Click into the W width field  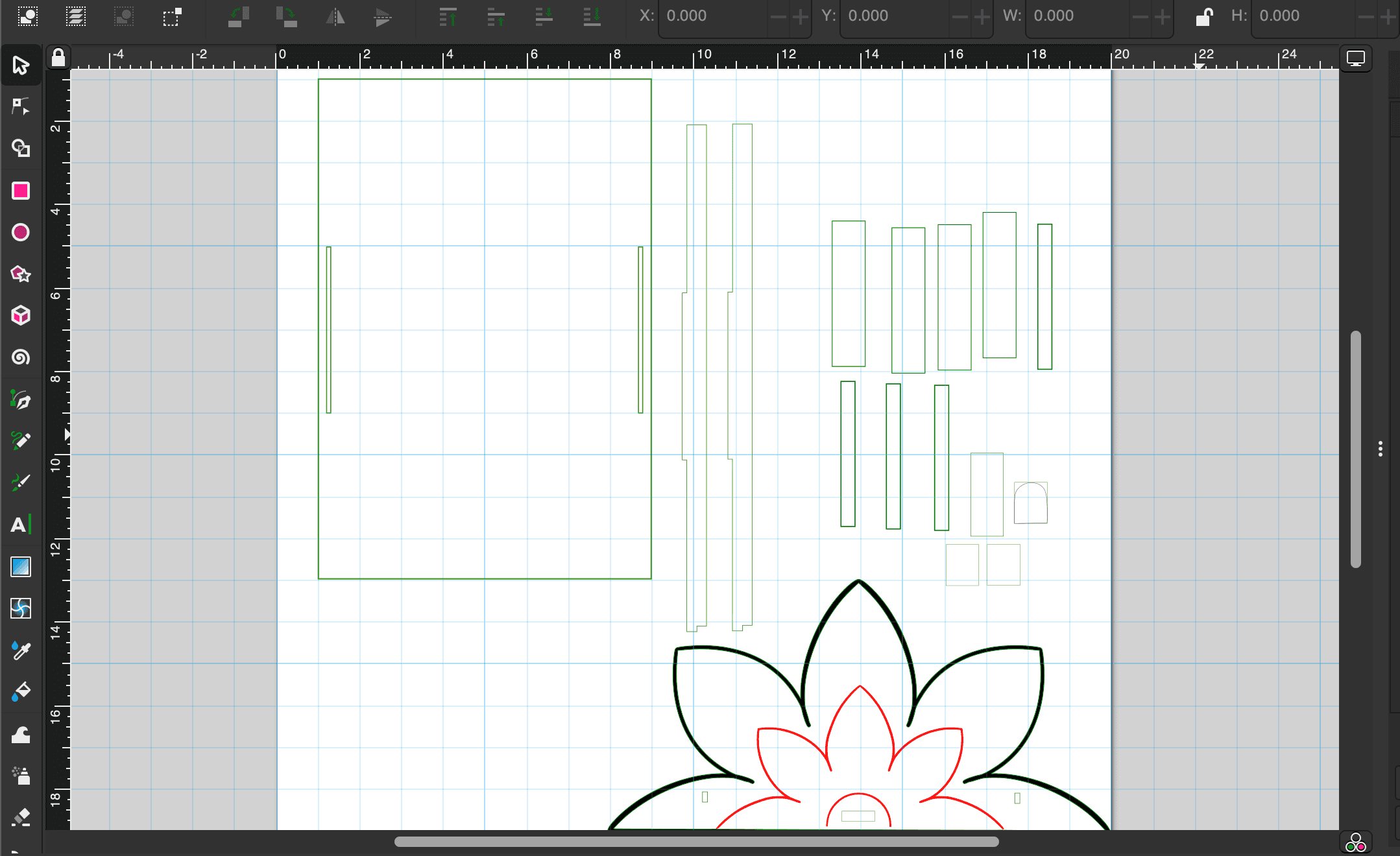(x=1077, y=16)
